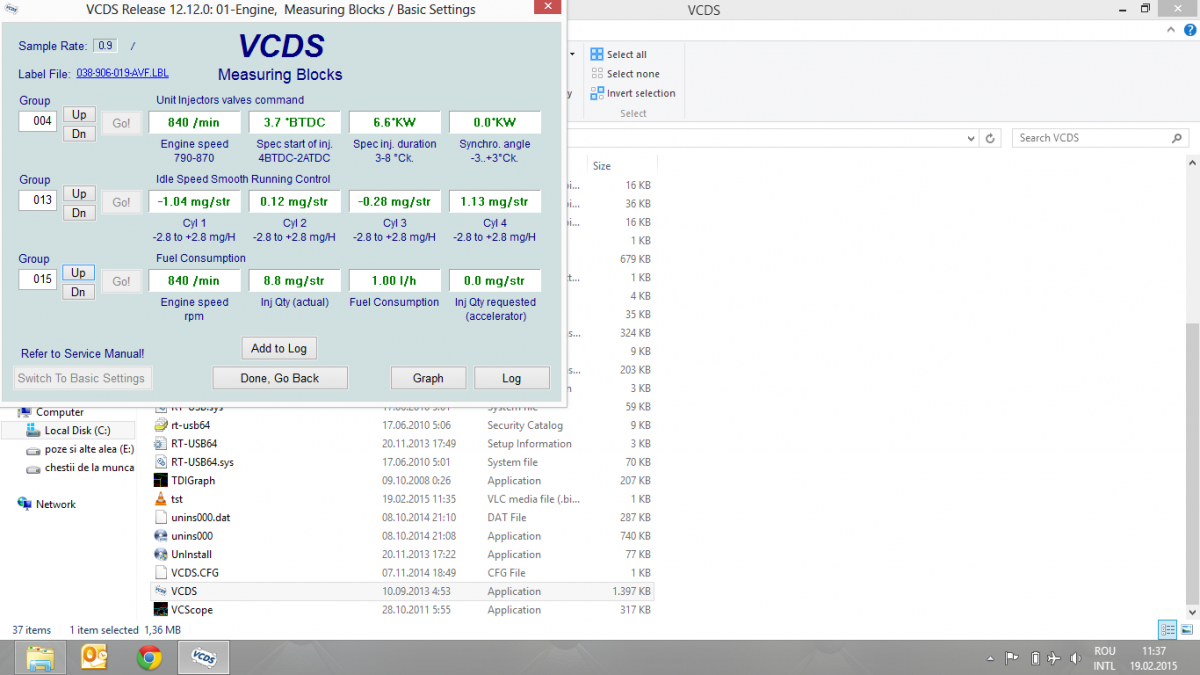Click the group 015 number field
This screenshot has width=1200, height=675.
point(38,280)
